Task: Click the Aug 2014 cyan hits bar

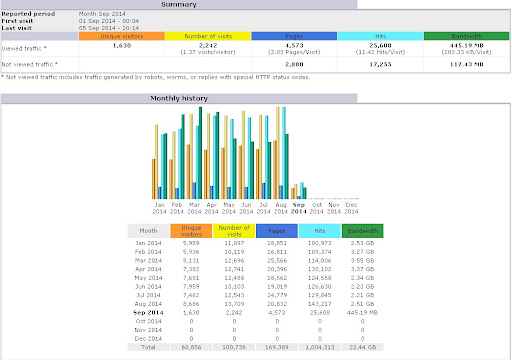Action: point(284,153)
